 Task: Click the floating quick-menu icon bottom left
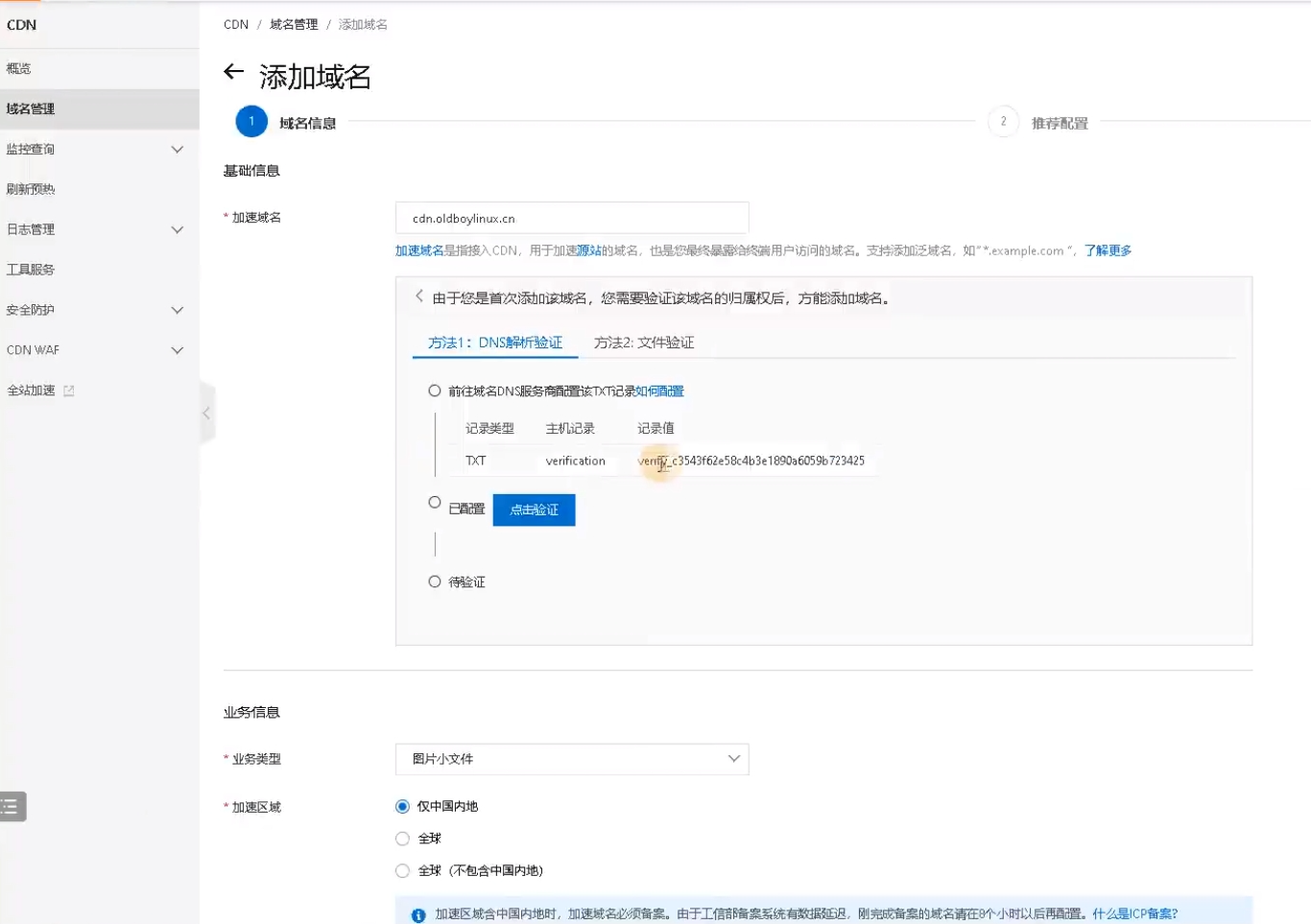coord(12,806)
